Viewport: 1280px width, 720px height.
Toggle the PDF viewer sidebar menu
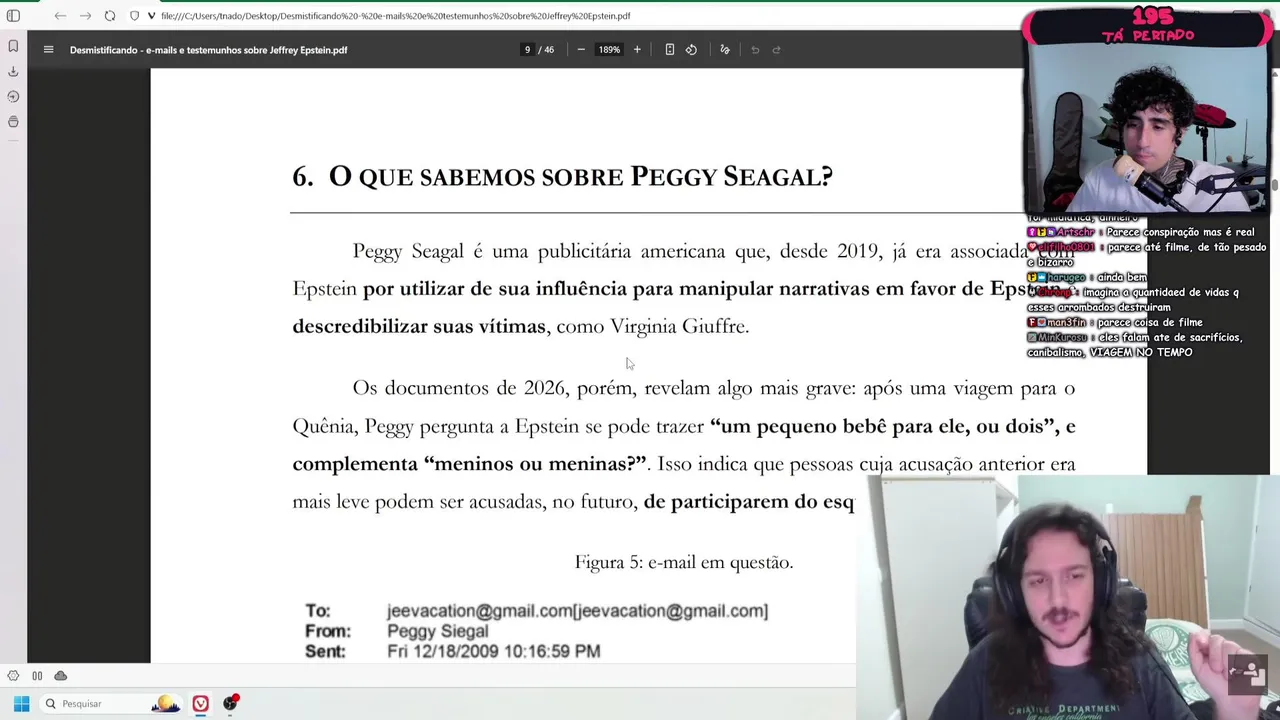coord(48,50)
